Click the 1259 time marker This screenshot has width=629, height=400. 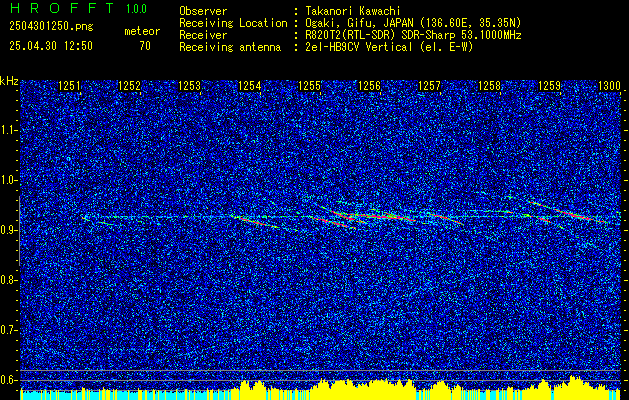click(550, 86)
